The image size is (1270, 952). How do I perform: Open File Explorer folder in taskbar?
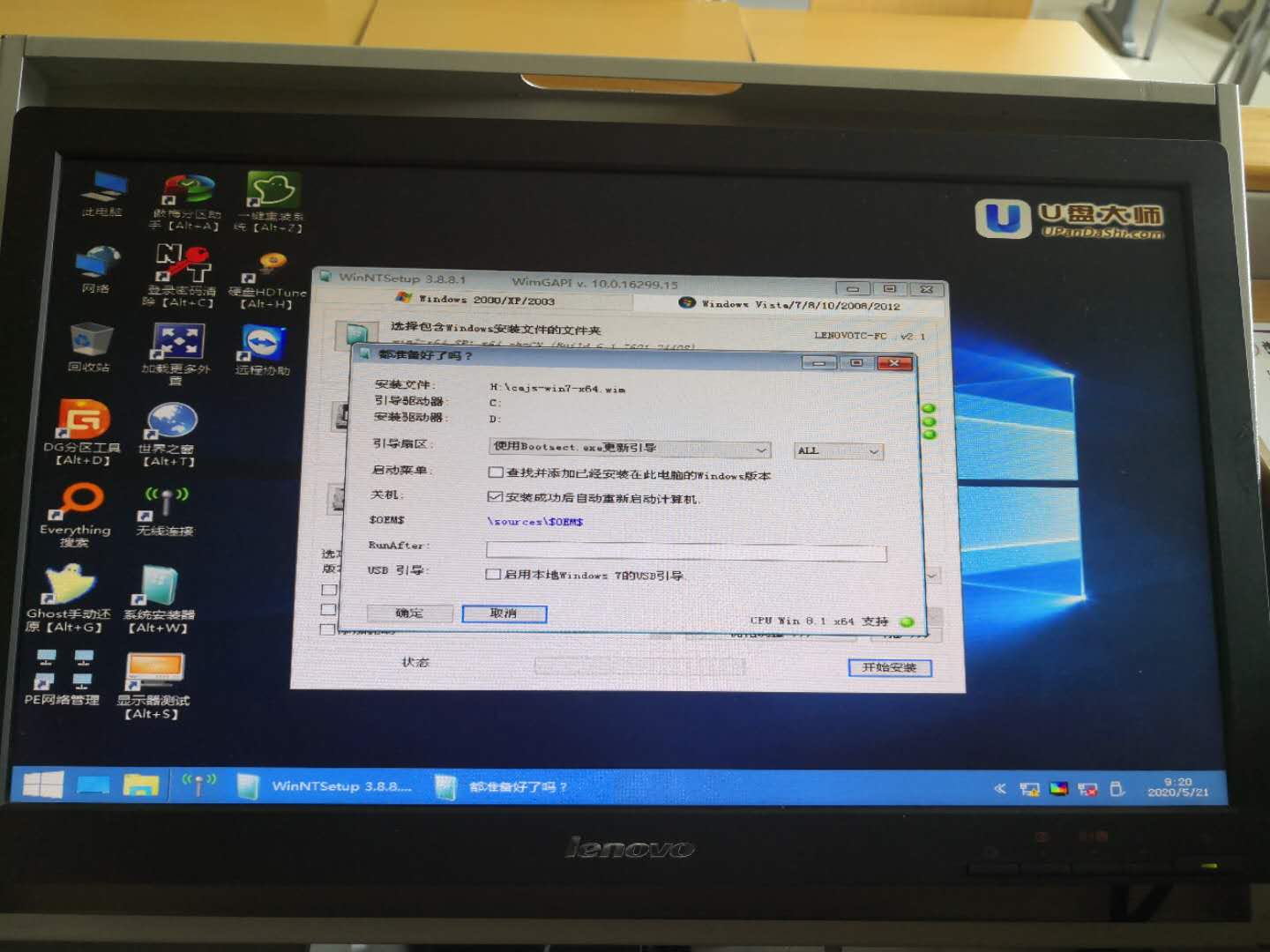coord(140,785)
